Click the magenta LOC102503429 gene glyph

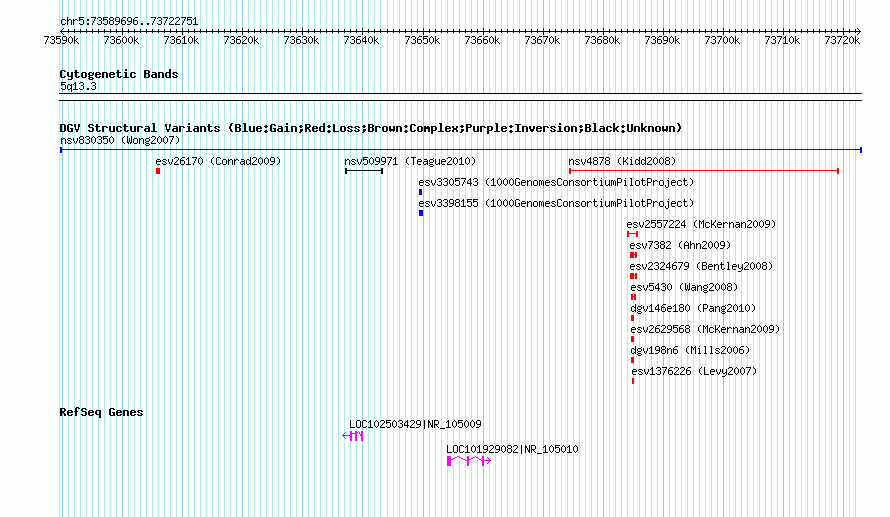tap(352, 436)
